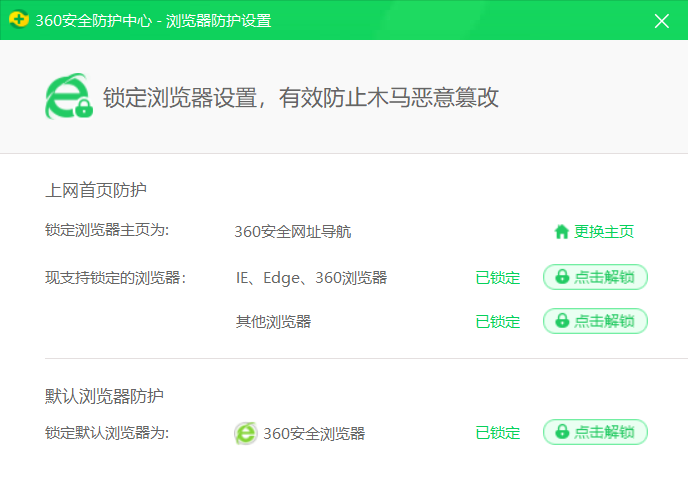Close the browser protection settings window
This screenshot has width=688, height=494.
661,21
